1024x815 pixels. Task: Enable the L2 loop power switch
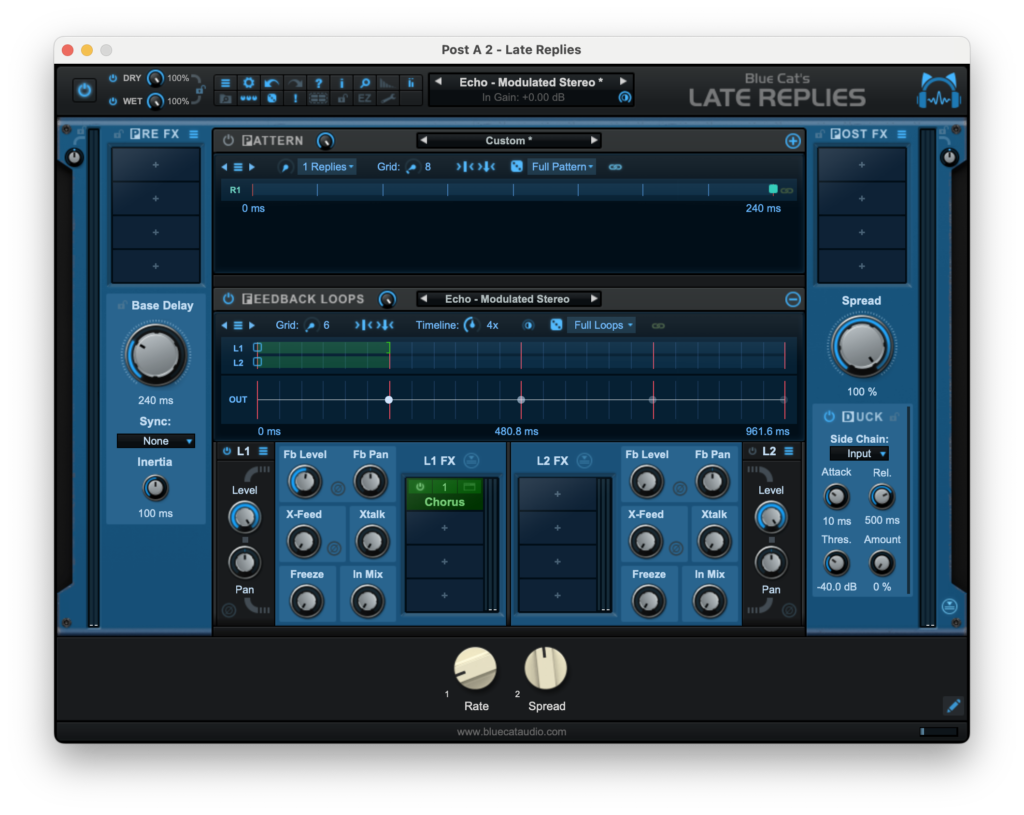tap(752, 451)
